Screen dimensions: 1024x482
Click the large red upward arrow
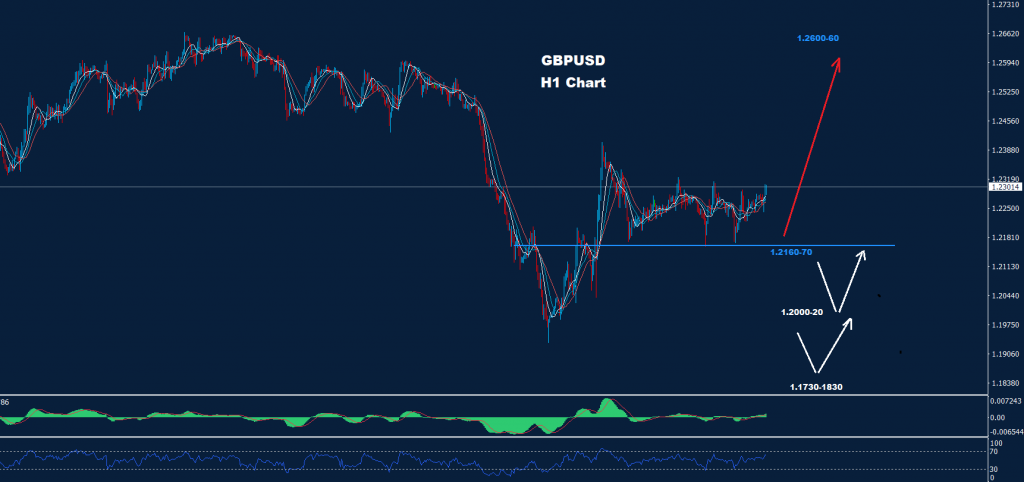click(x=810, y=146)
